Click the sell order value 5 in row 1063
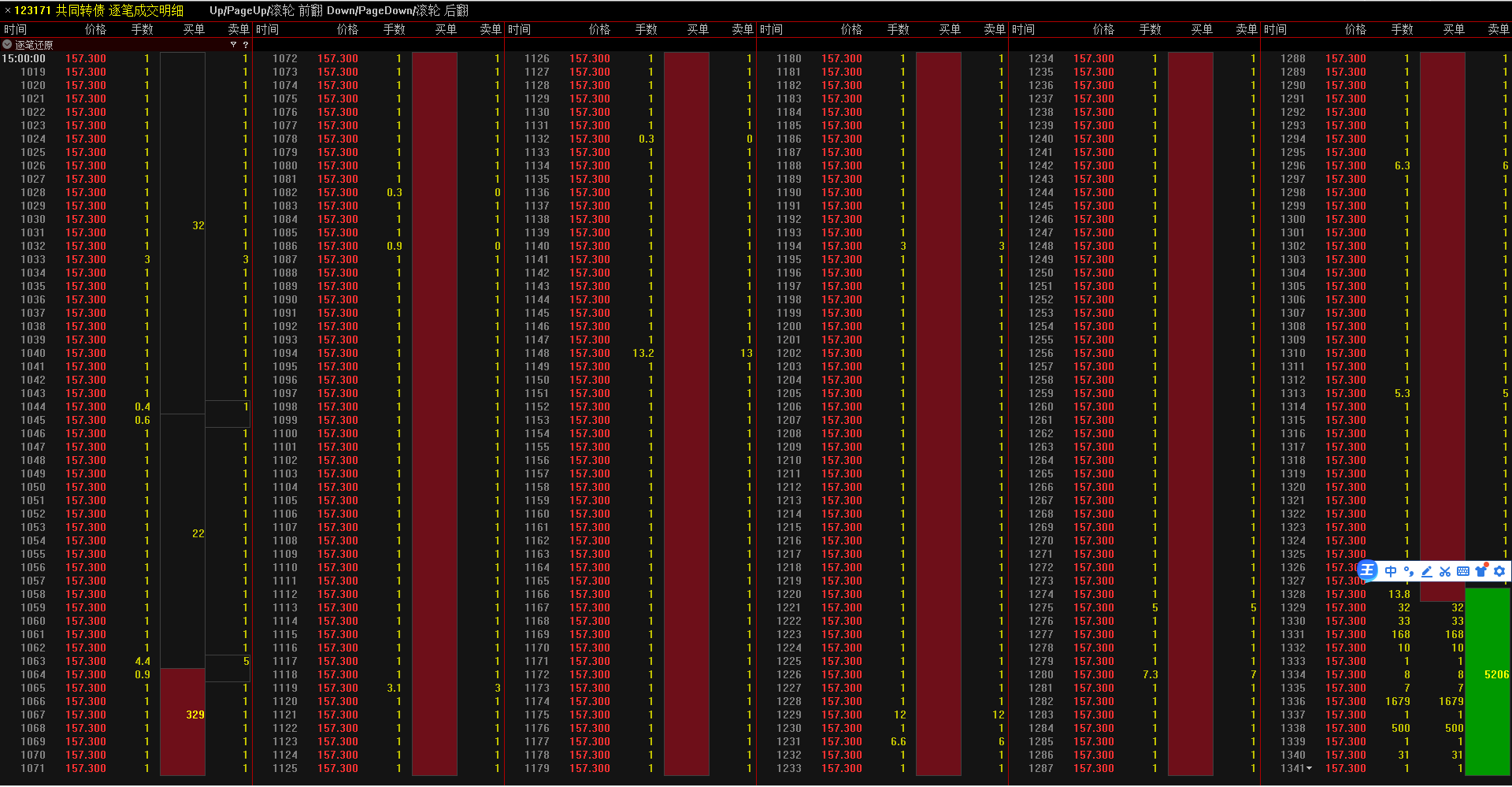Image resolution: width=1512 pixels, height=787 pixels. tap(246, 662)
